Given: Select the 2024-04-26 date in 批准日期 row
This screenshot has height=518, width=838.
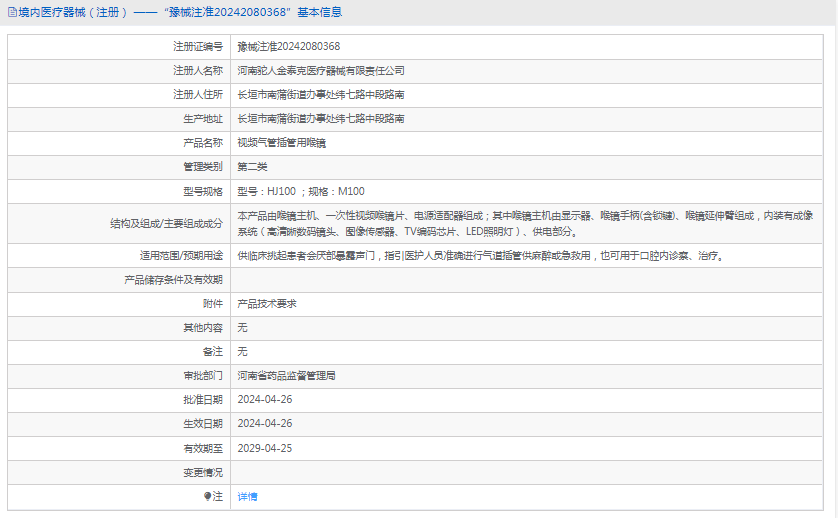Looking at the screenshot, I should 265,399.
